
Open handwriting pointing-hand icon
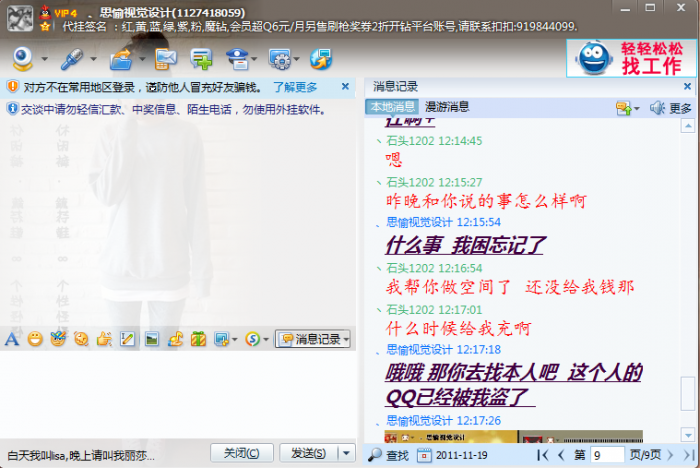pos(104,339)
